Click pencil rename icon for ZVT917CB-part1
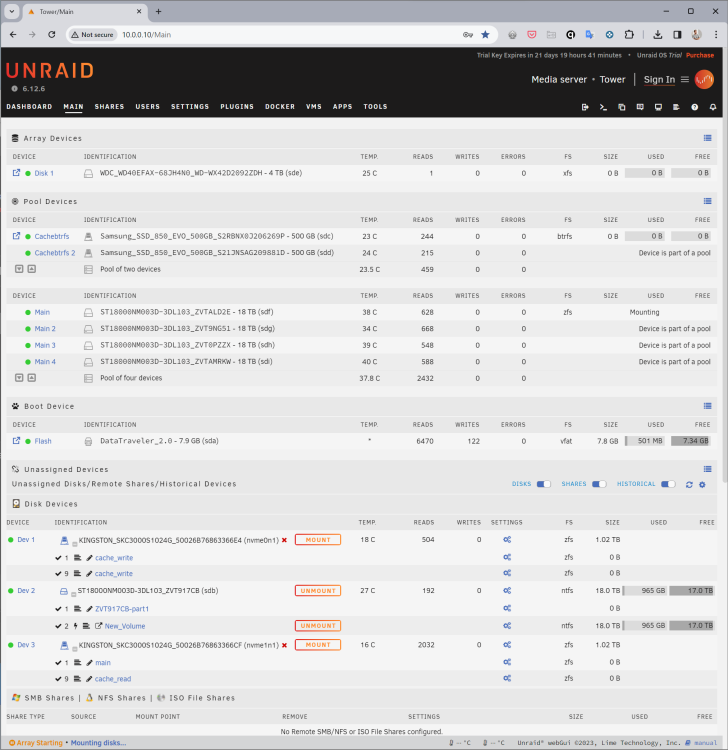This screenshot has height=750, width=728. point(89,609)
